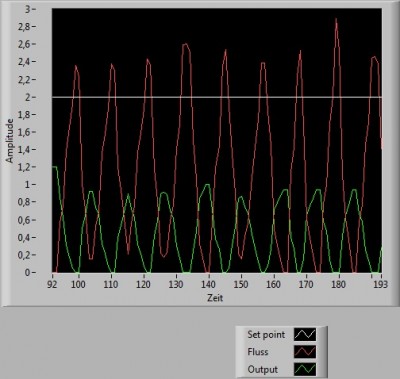Click the highest red Fluss peak near 180
The image size is (400, 379).
336,21
